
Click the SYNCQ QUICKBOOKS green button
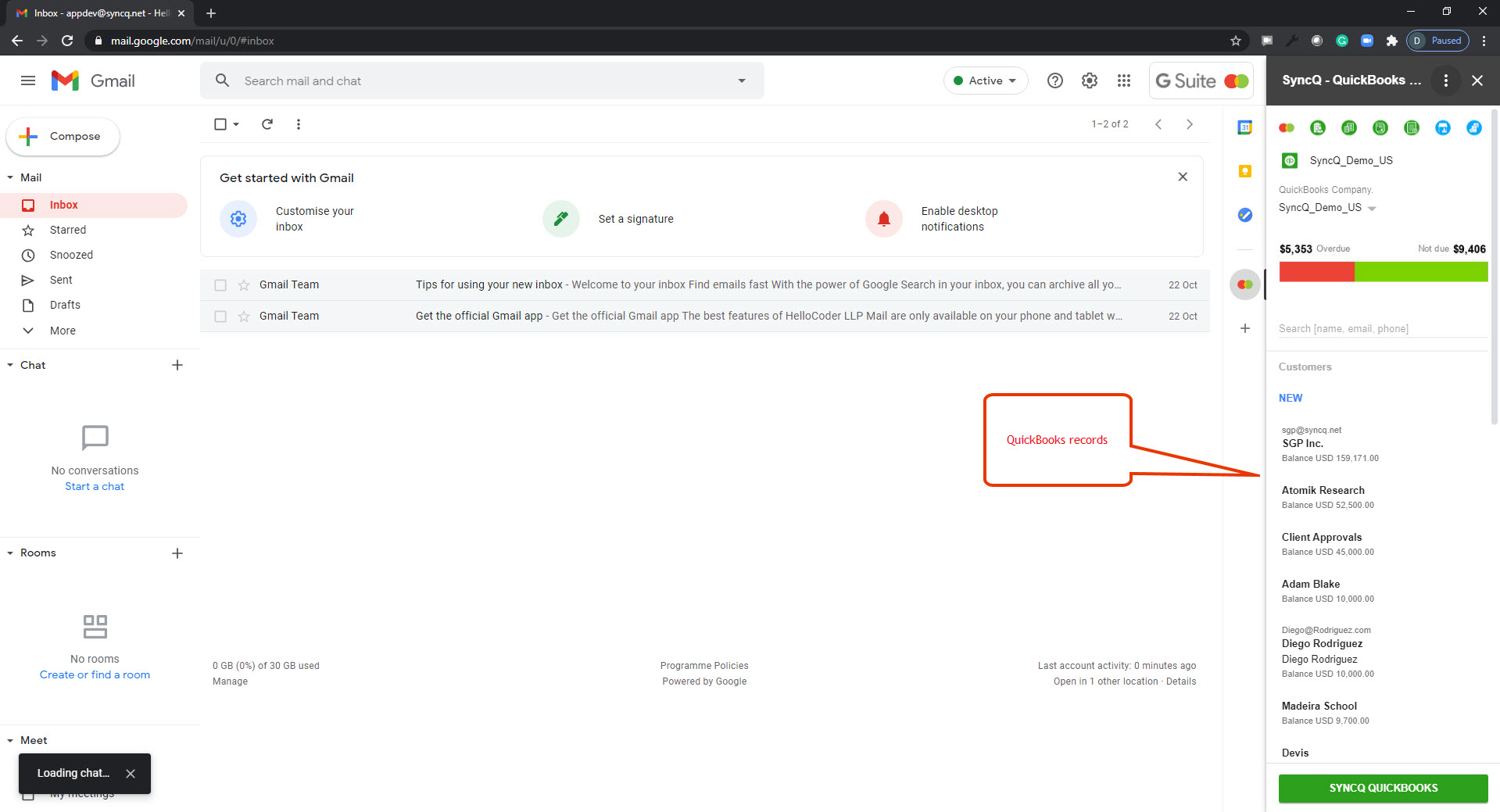1383,788
